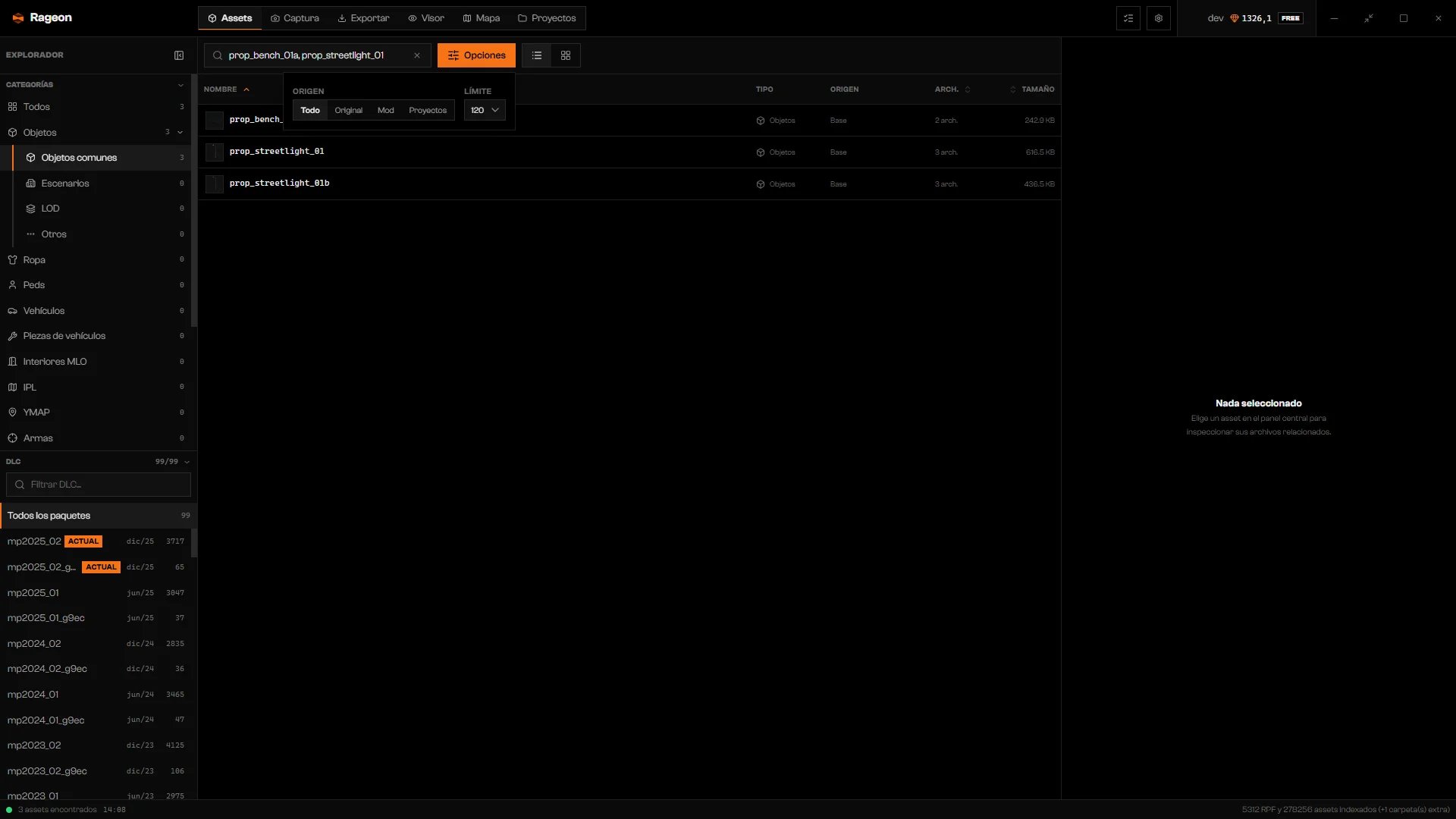Select the mp2025_02 DLC package

(97, 541)
